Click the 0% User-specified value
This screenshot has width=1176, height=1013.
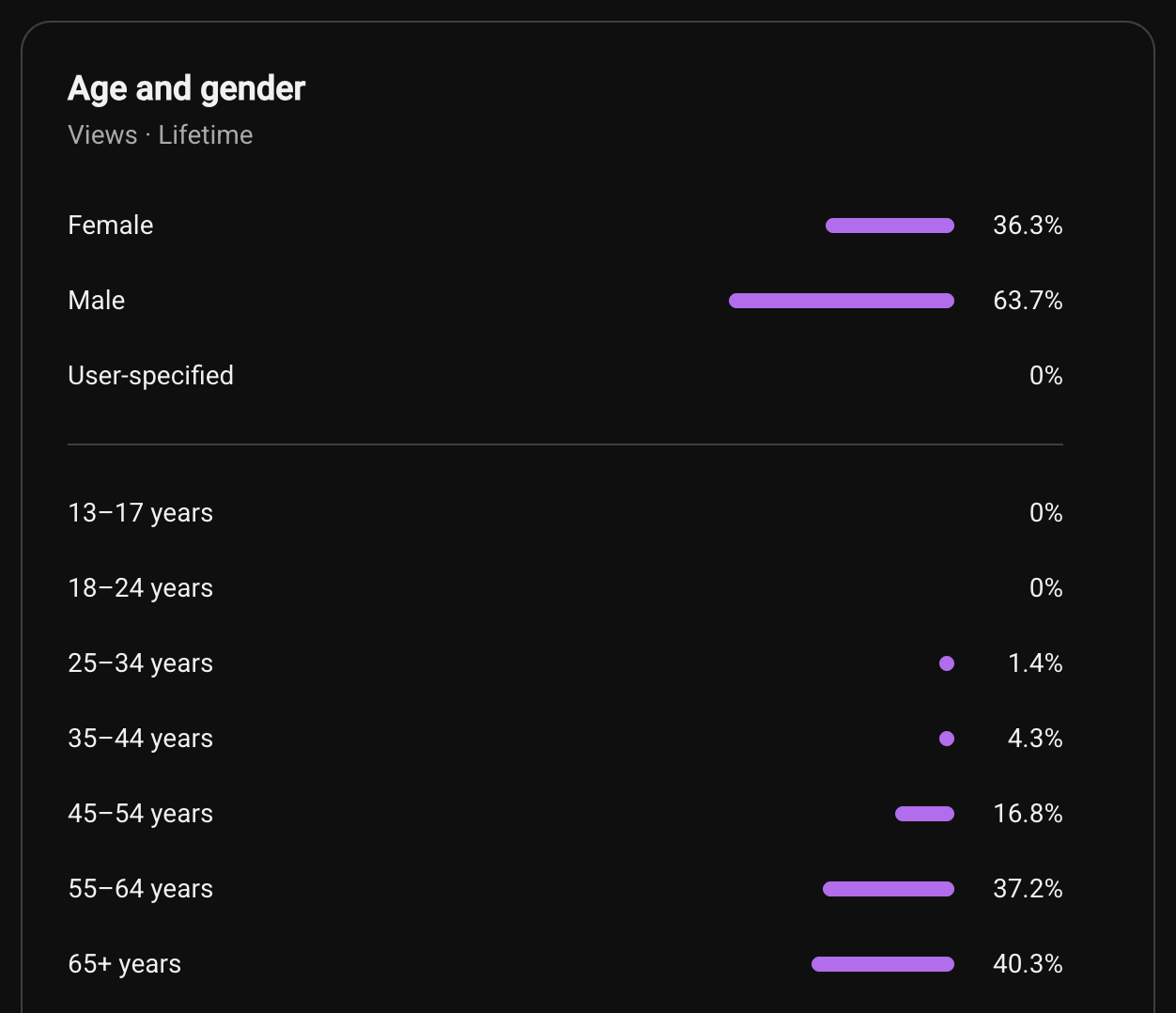click(x=1046, y=376)
